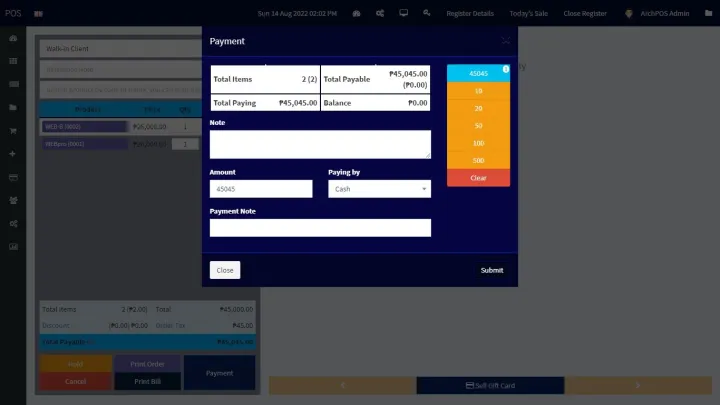The image size is (720, 405).
Task: Click the dashboard icon in top bar
Action: 357,14
